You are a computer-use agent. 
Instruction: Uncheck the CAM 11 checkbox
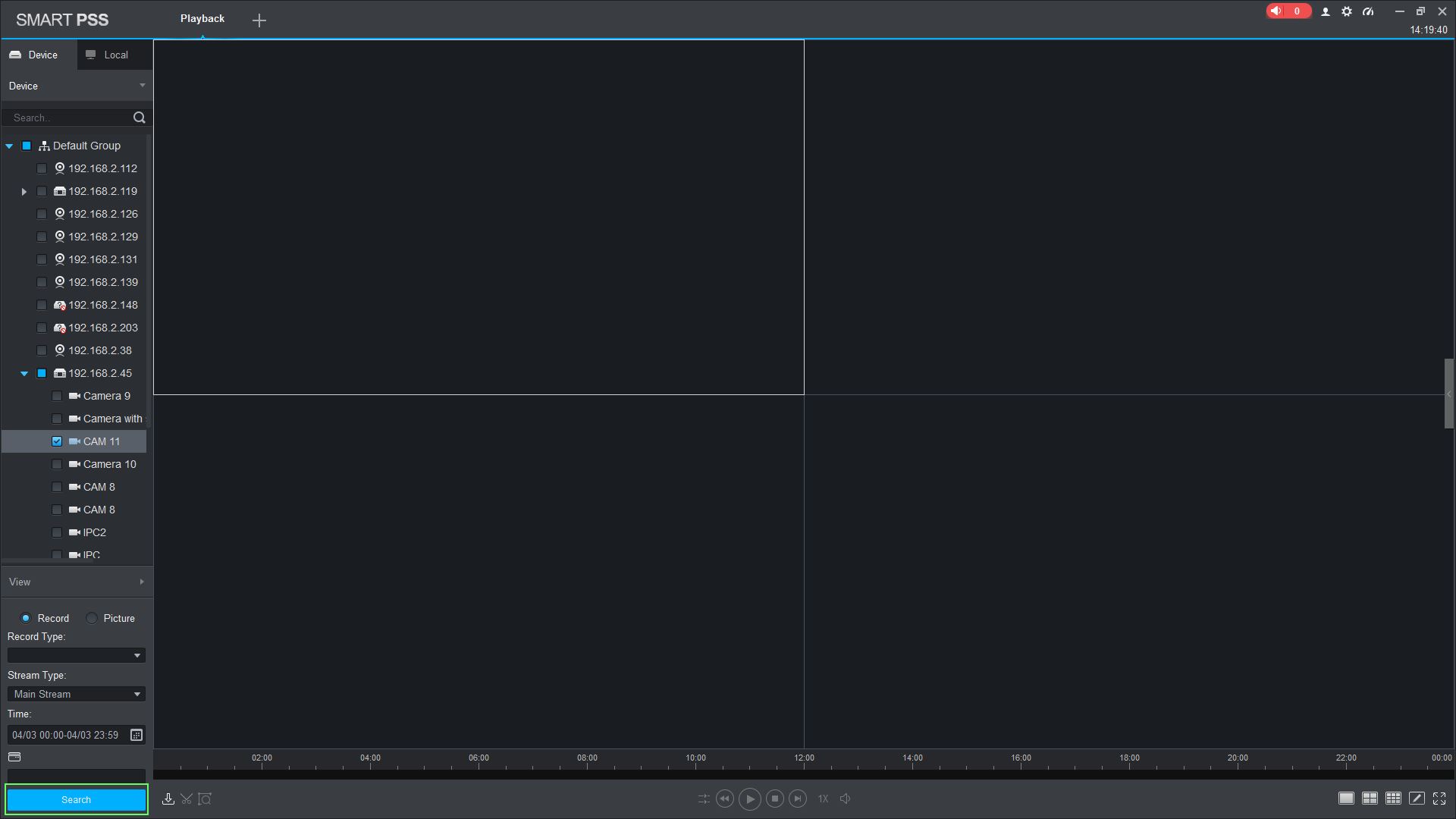(57, 441)
